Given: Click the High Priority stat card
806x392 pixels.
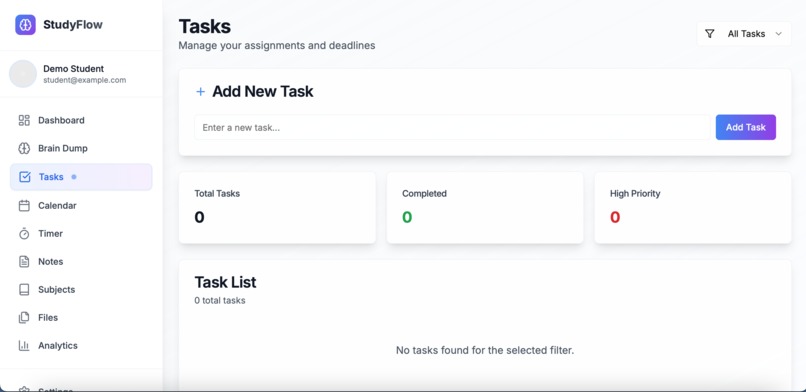Looking at the screenshot, I should 692,208.
